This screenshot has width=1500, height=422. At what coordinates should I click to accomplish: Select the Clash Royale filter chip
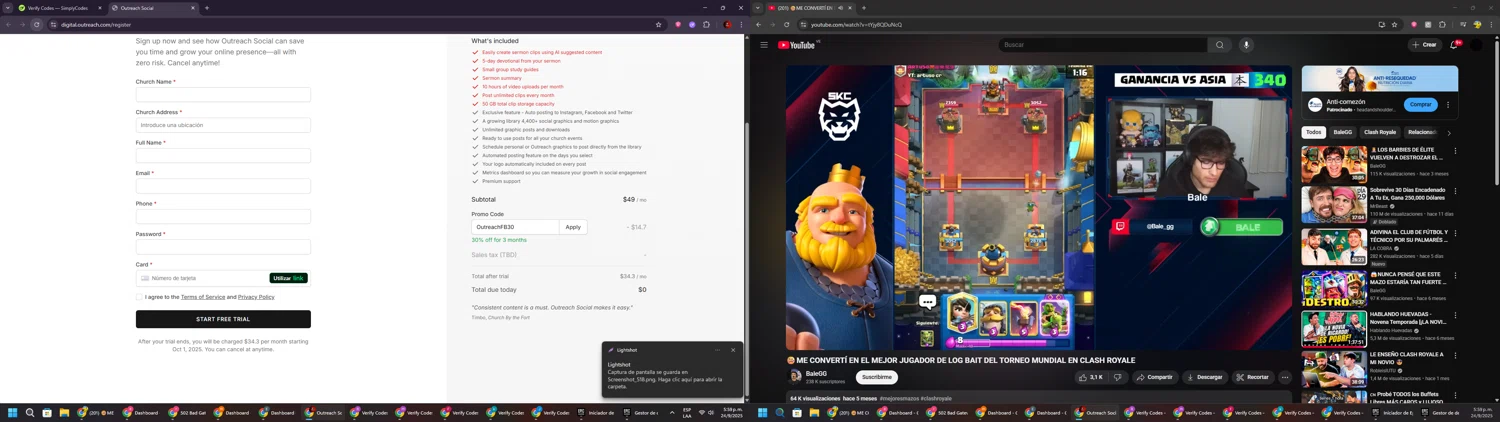[1380, 132]
